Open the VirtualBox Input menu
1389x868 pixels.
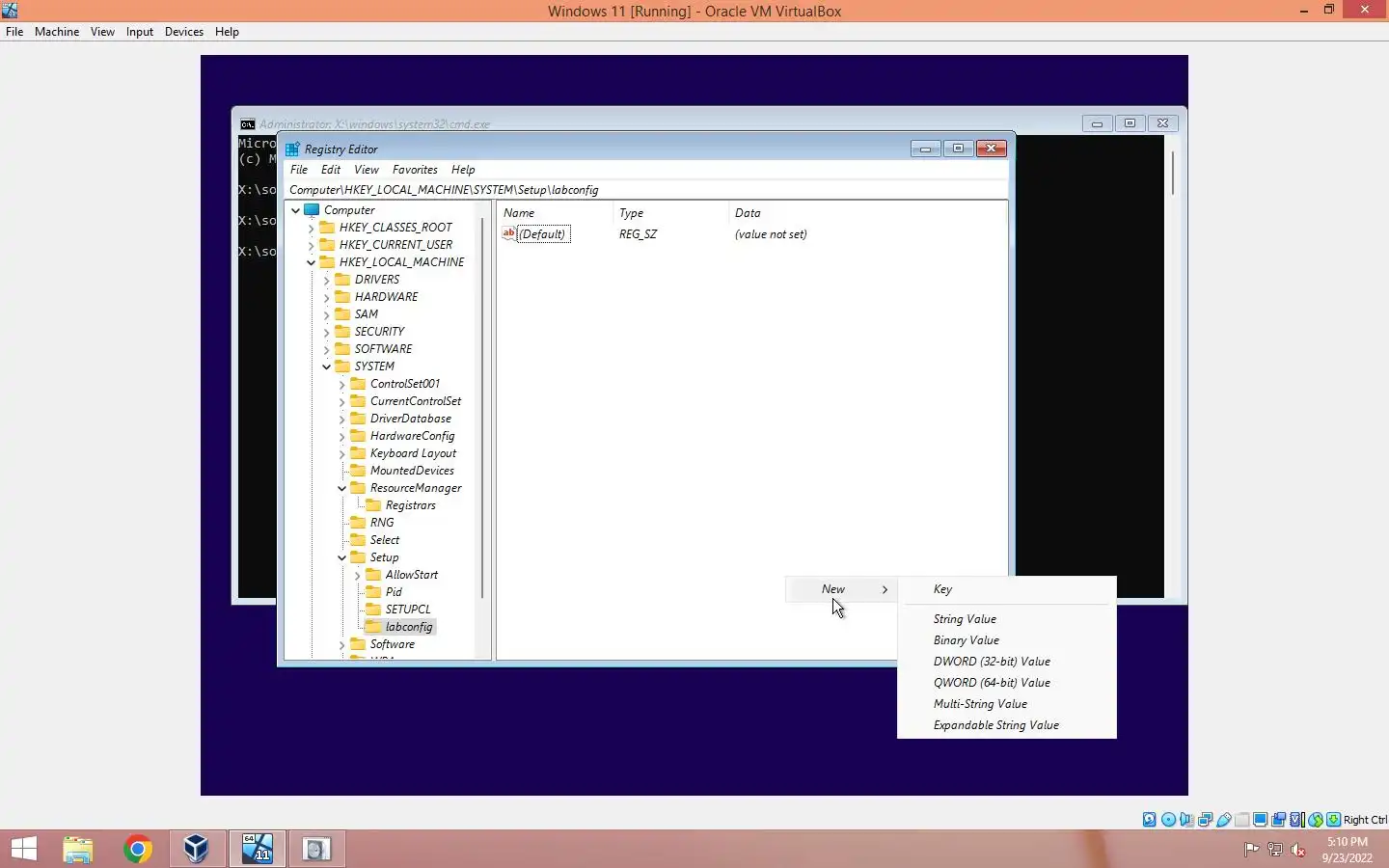[x=140, y=32]
